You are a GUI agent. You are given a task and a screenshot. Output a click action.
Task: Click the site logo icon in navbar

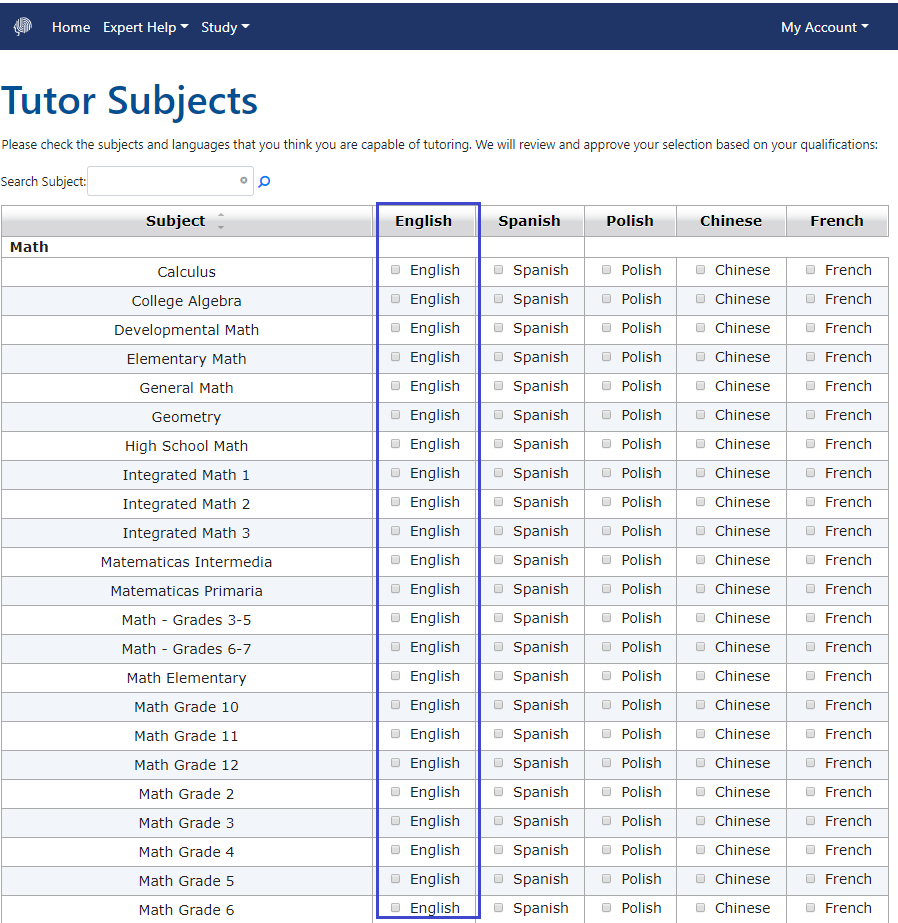coord(22,27)
